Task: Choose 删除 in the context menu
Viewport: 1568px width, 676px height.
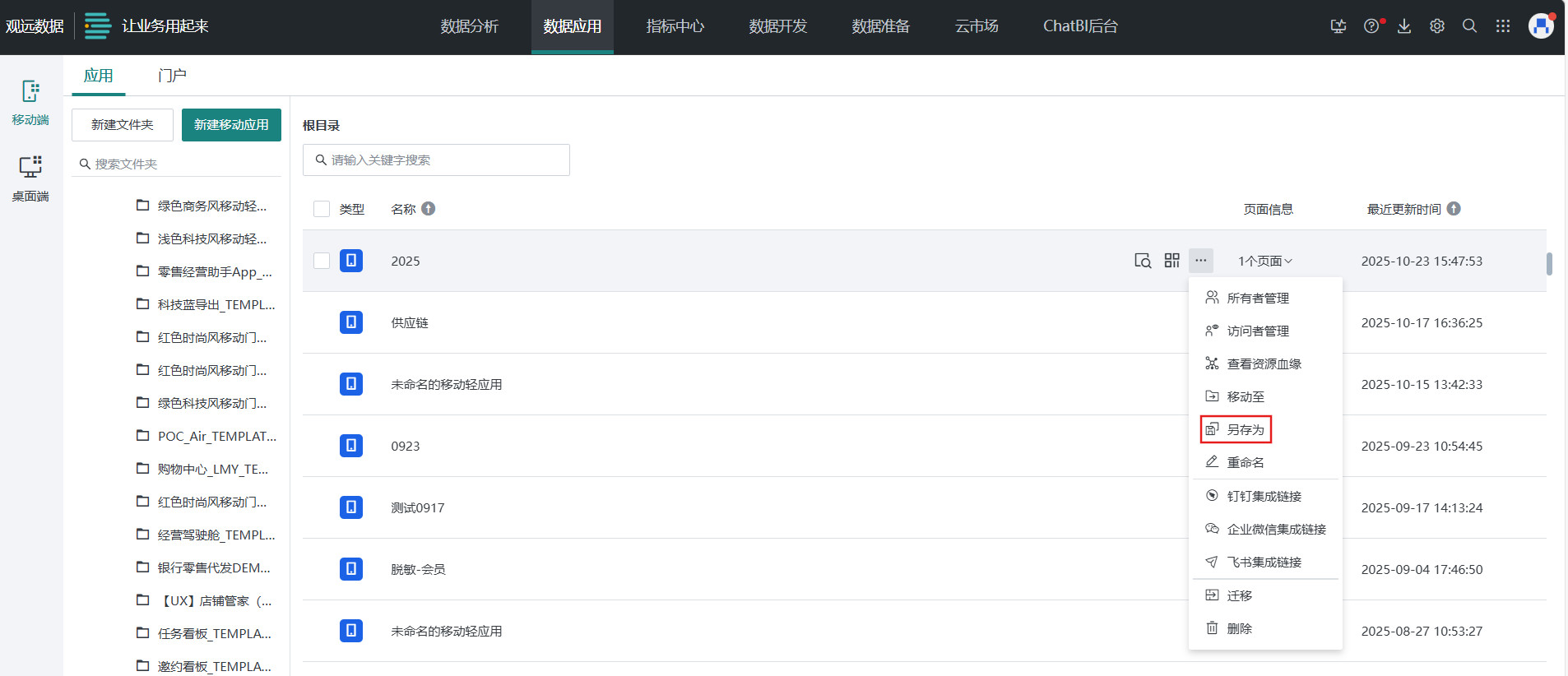Action: coord(1239,628)
